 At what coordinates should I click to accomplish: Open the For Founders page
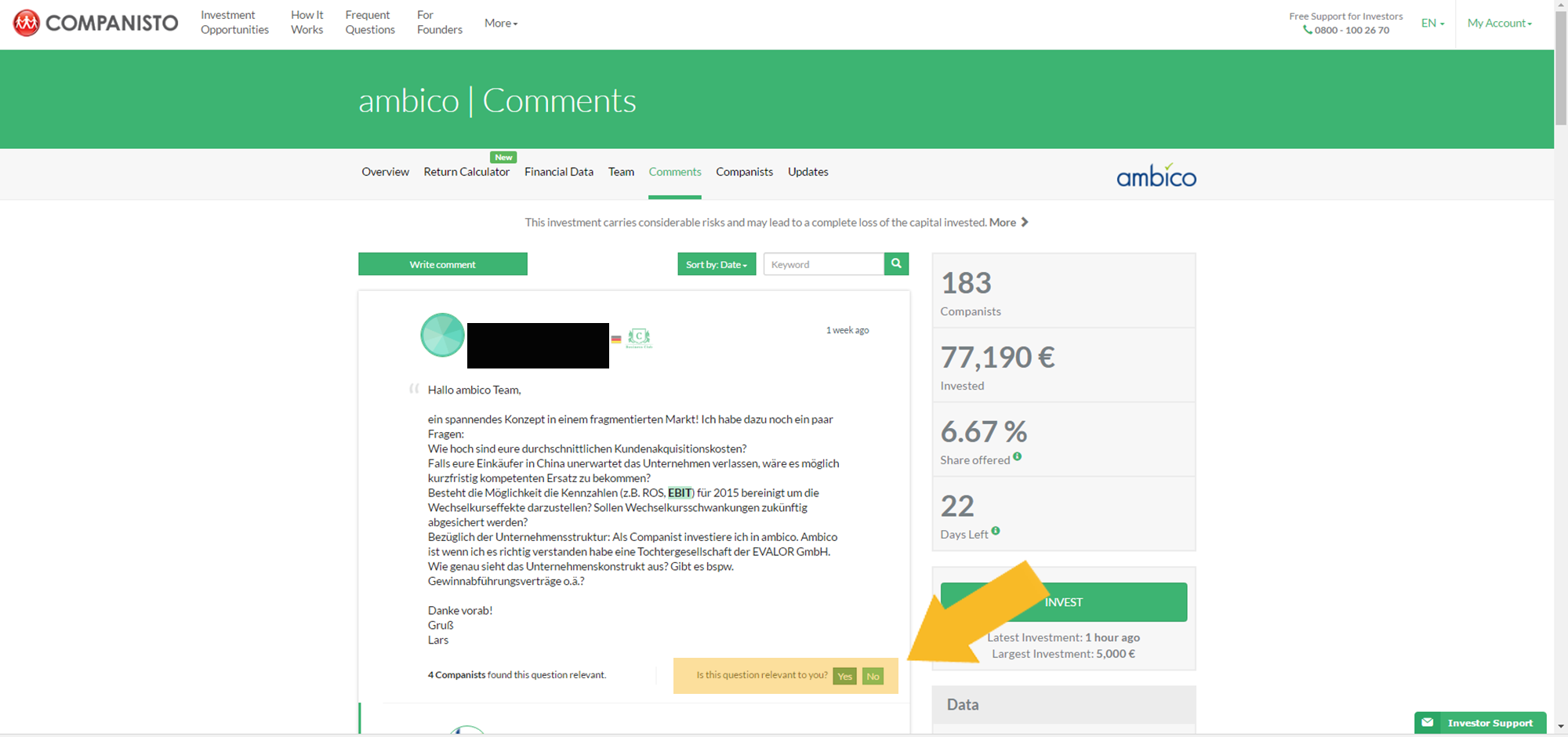tap(439, 22)
